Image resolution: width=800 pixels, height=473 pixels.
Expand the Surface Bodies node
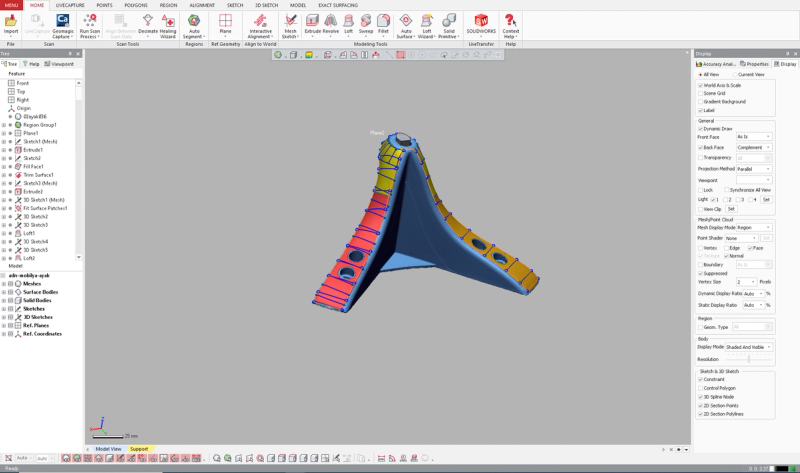click(x=4, y=292)
